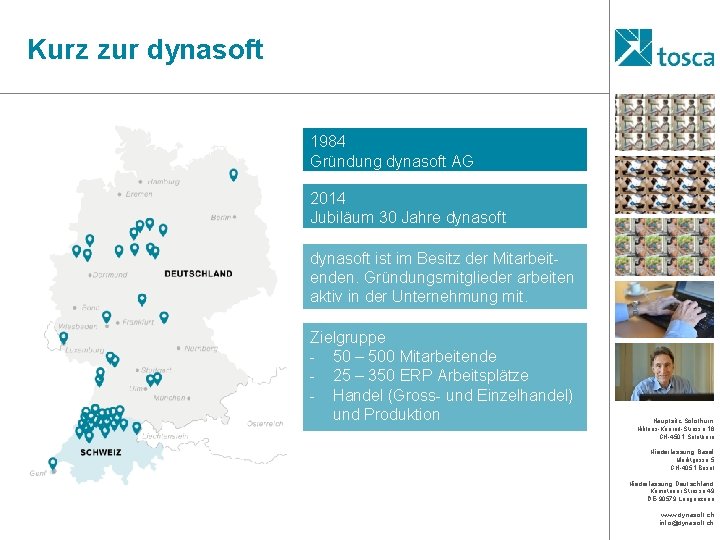Select the lone map pin northeast of Berlin
Viewport: 720px width, 540px height.
233,174
